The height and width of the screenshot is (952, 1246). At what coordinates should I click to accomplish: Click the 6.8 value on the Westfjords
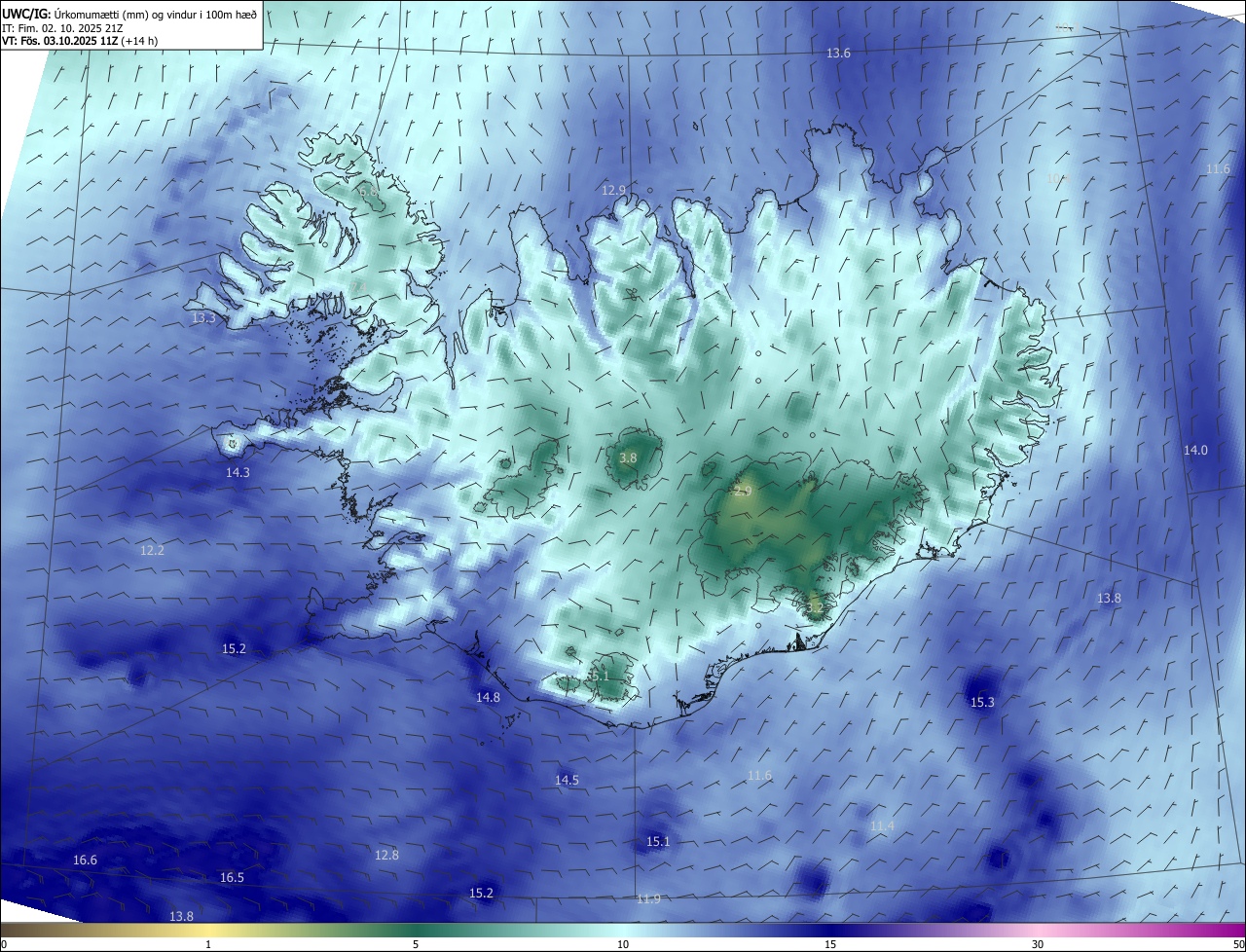[368, 193]
